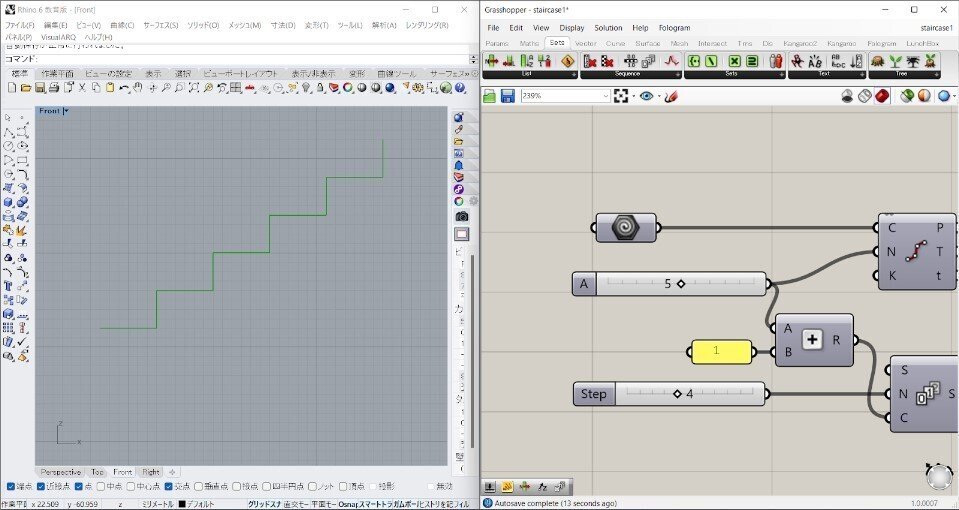This screenshot has width=959, height=510.
Task: Click the Osnap status bar button
Action: coord(347,504)
